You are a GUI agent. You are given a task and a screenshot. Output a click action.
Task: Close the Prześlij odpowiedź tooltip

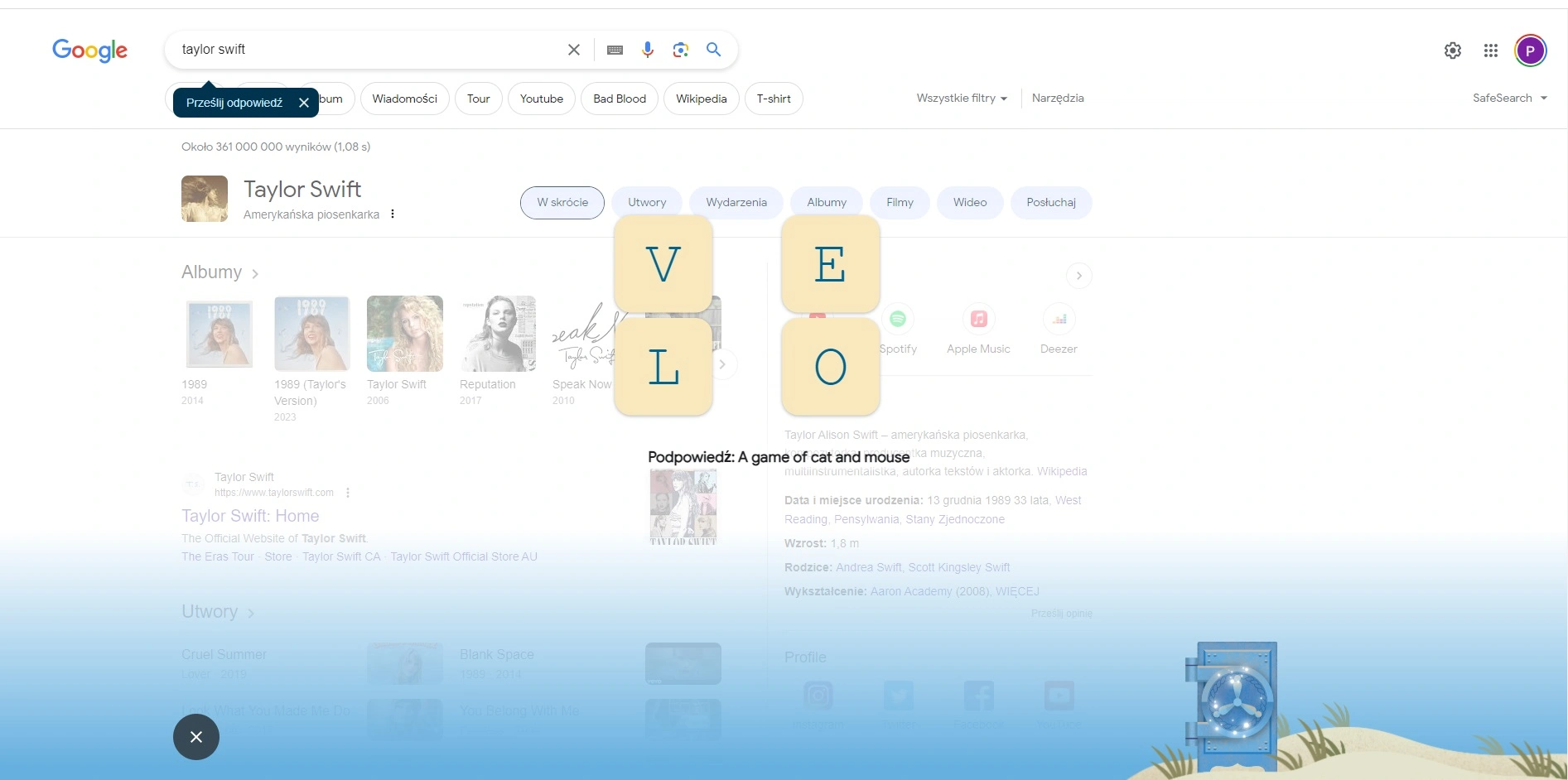[304, 103]
